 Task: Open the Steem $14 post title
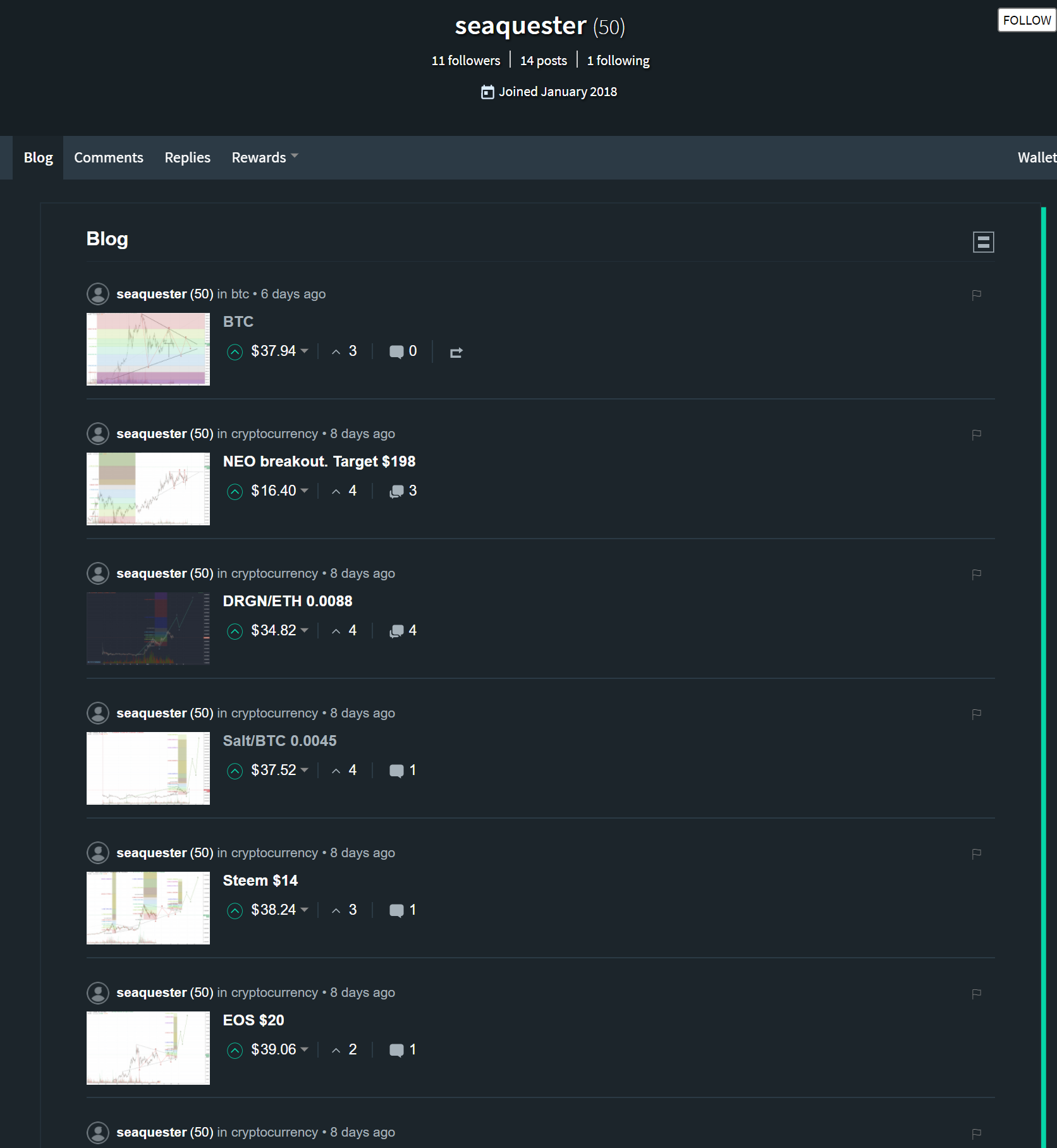(x=260, y=881)
